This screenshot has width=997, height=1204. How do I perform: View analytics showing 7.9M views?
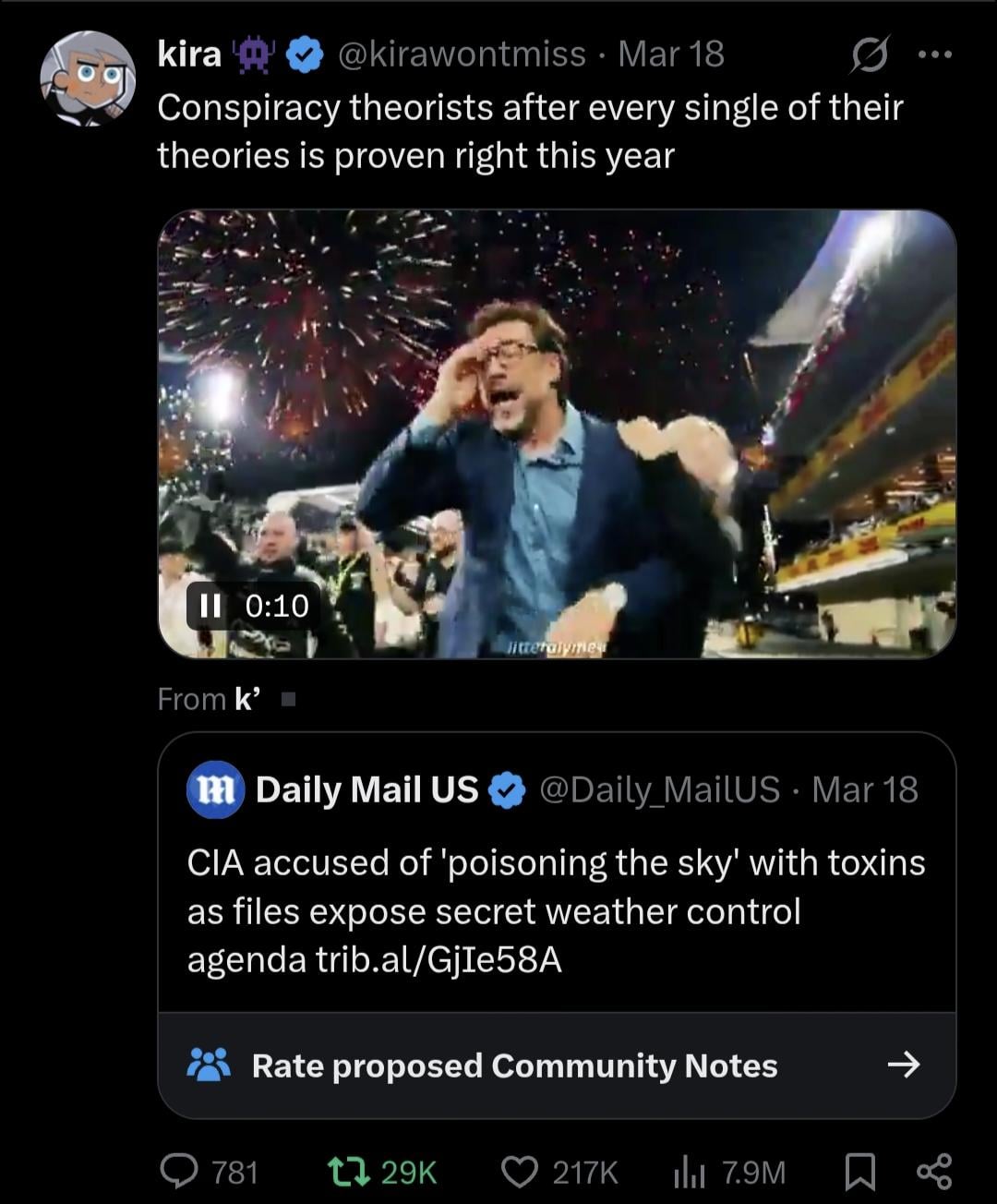tap(689, 1171)
